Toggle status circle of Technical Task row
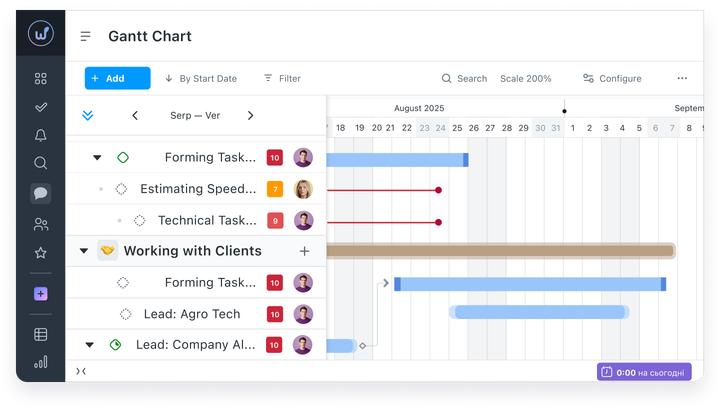This screenshot has height=412, width=720. coord(140,220)
